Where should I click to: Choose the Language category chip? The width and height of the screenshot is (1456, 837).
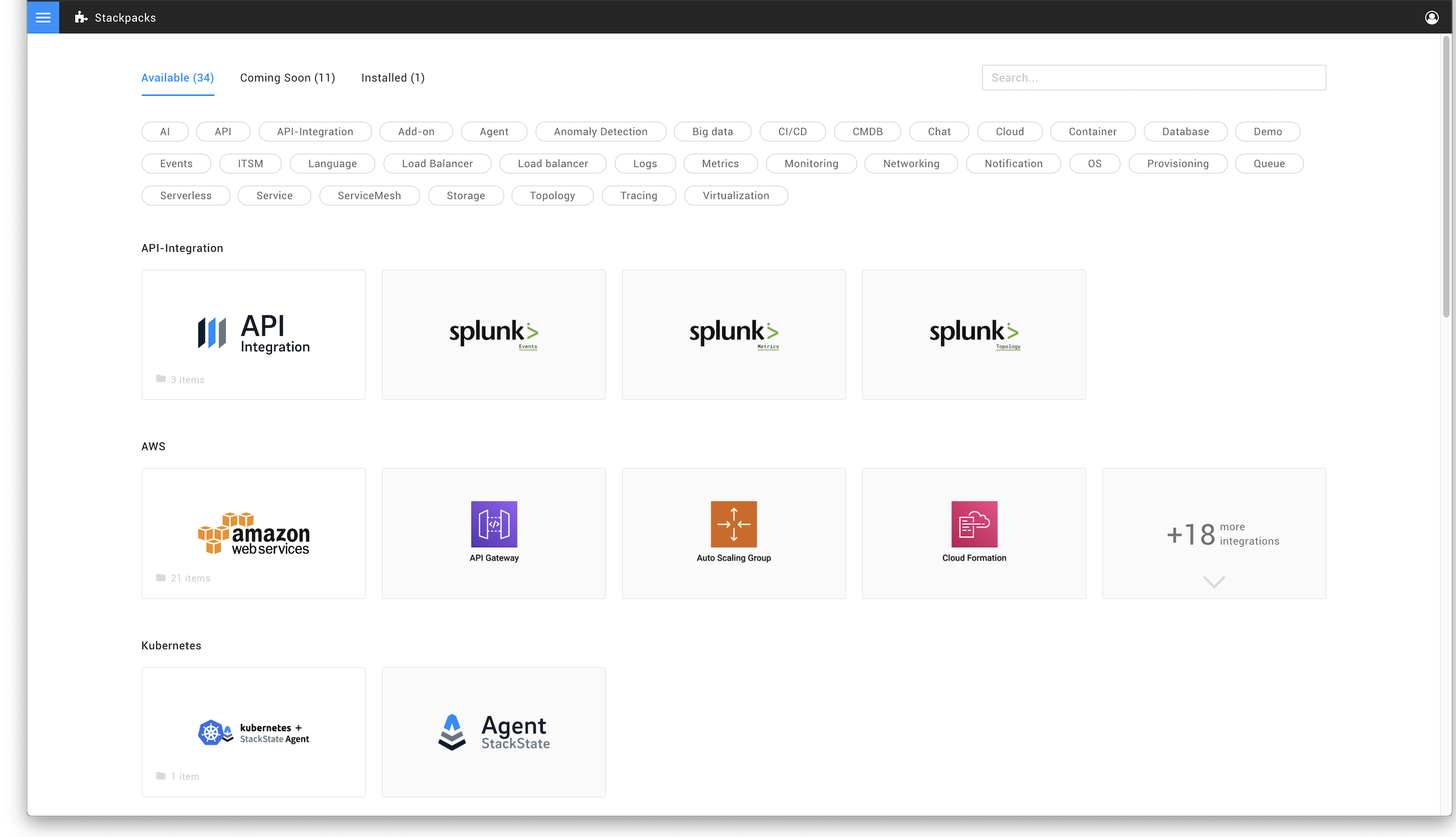(x=333, y=164)
